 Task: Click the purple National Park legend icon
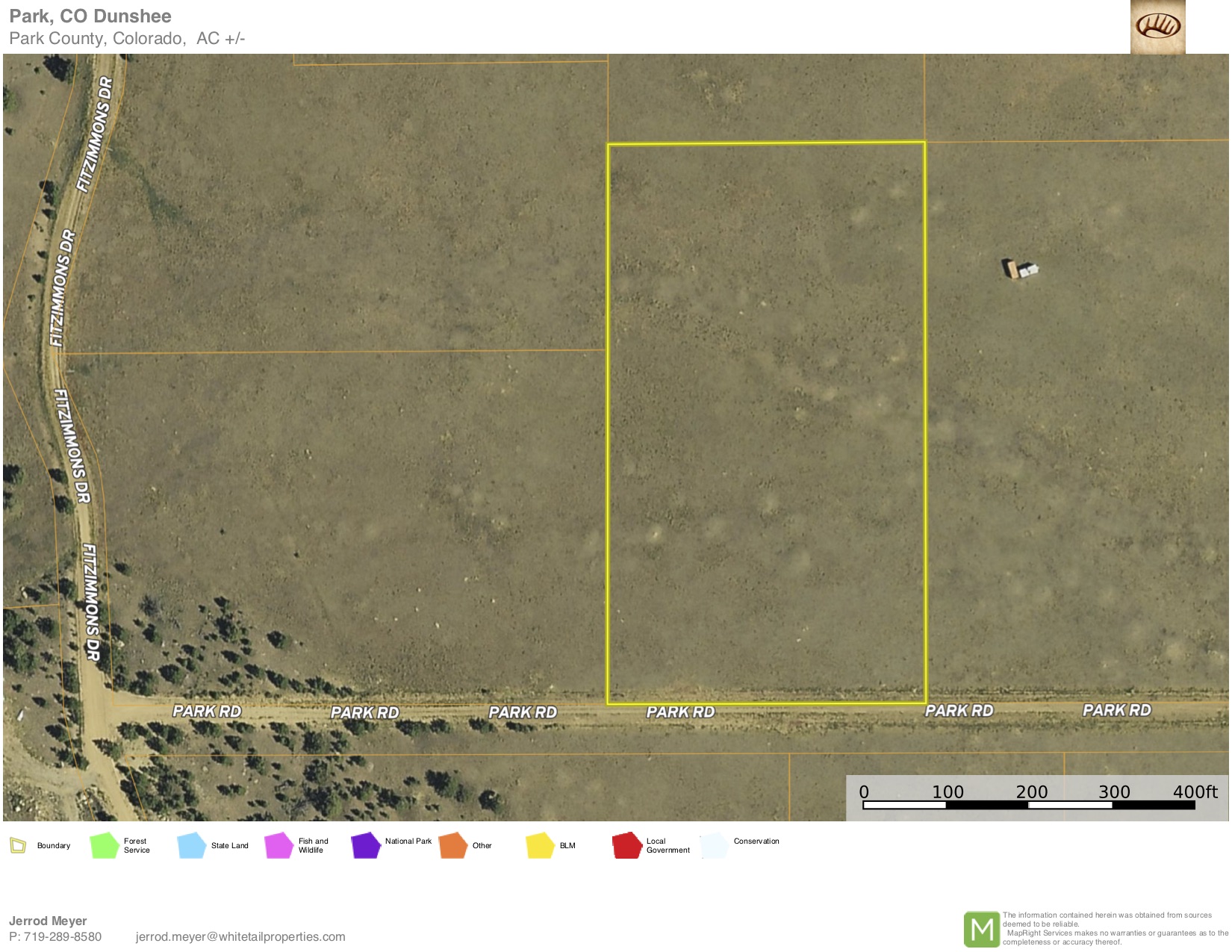point(366,845)
